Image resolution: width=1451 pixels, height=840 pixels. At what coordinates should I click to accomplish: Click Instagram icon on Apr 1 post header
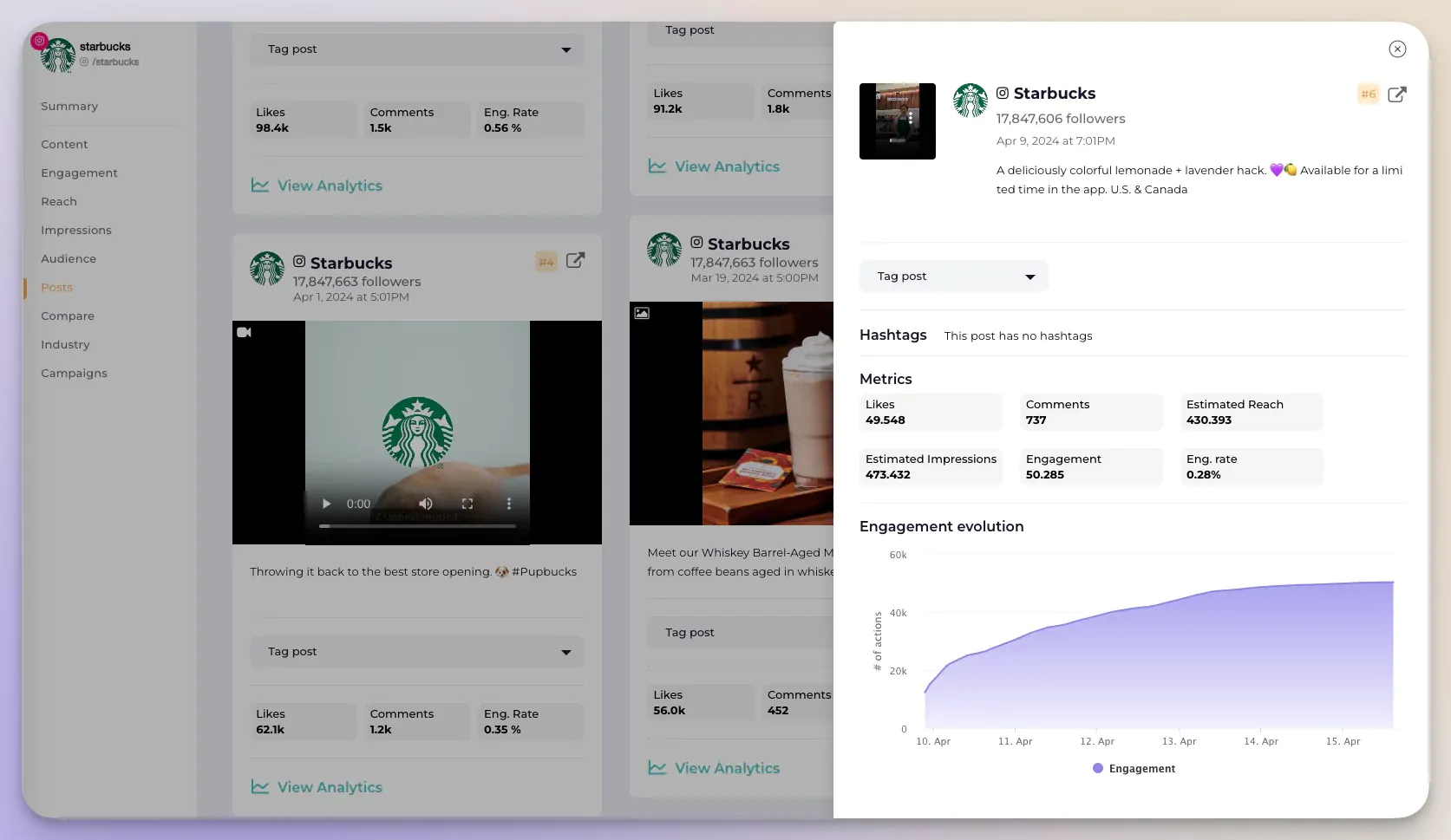[x=299, y=262]
